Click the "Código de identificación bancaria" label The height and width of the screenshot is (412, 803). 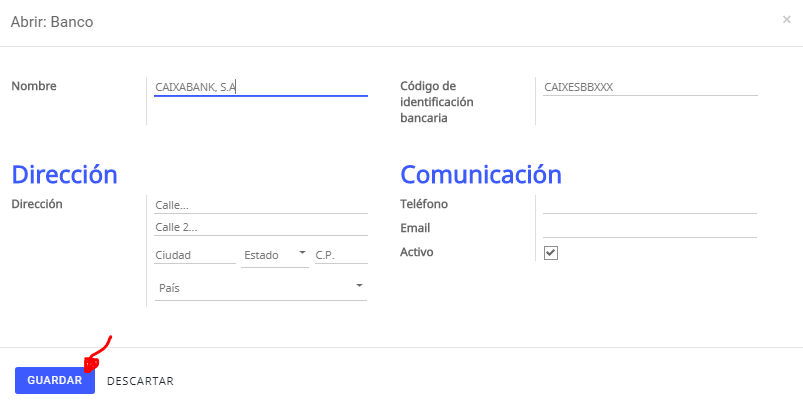coord(437,102)
